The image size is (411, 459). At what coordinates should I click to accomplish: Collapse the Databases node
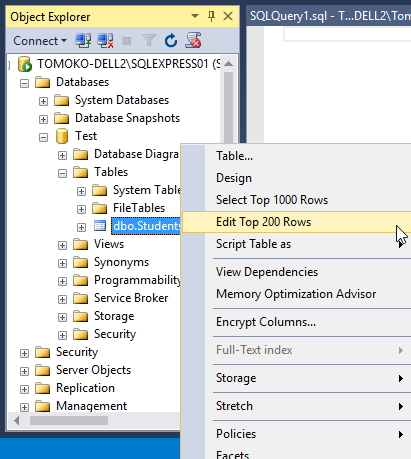(24, 83)
